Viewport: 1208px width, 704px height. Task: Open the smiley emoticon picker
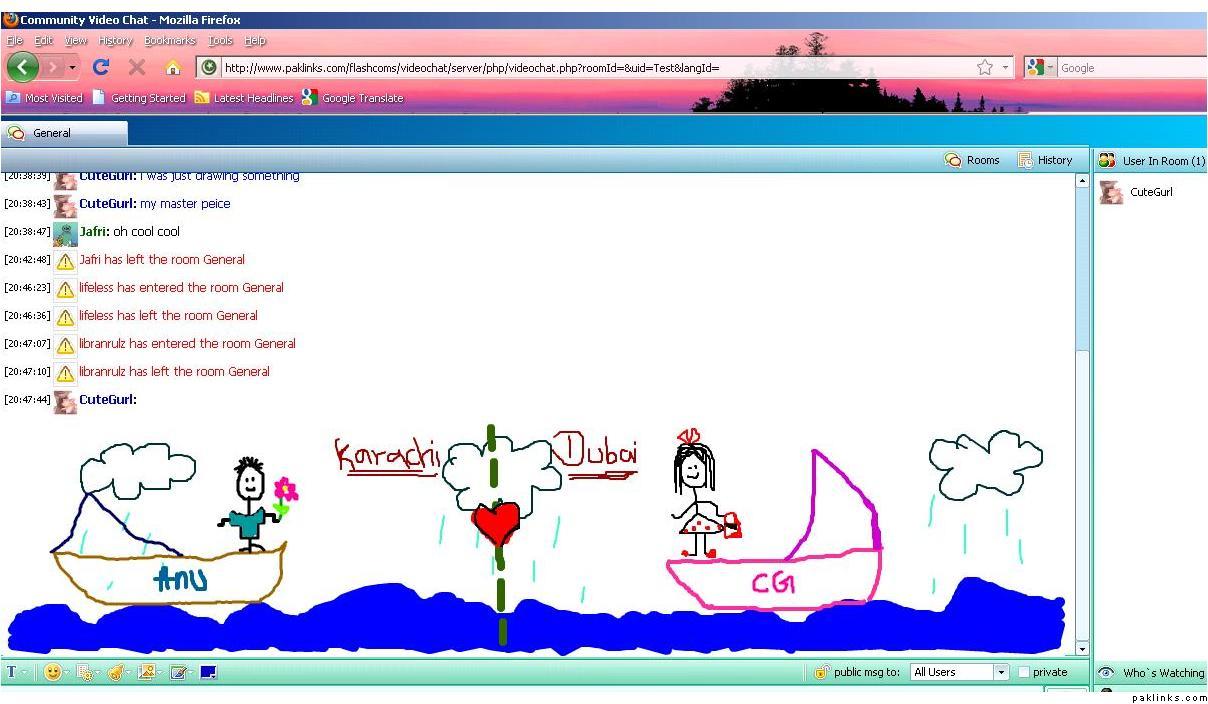(x=52, y=672)
